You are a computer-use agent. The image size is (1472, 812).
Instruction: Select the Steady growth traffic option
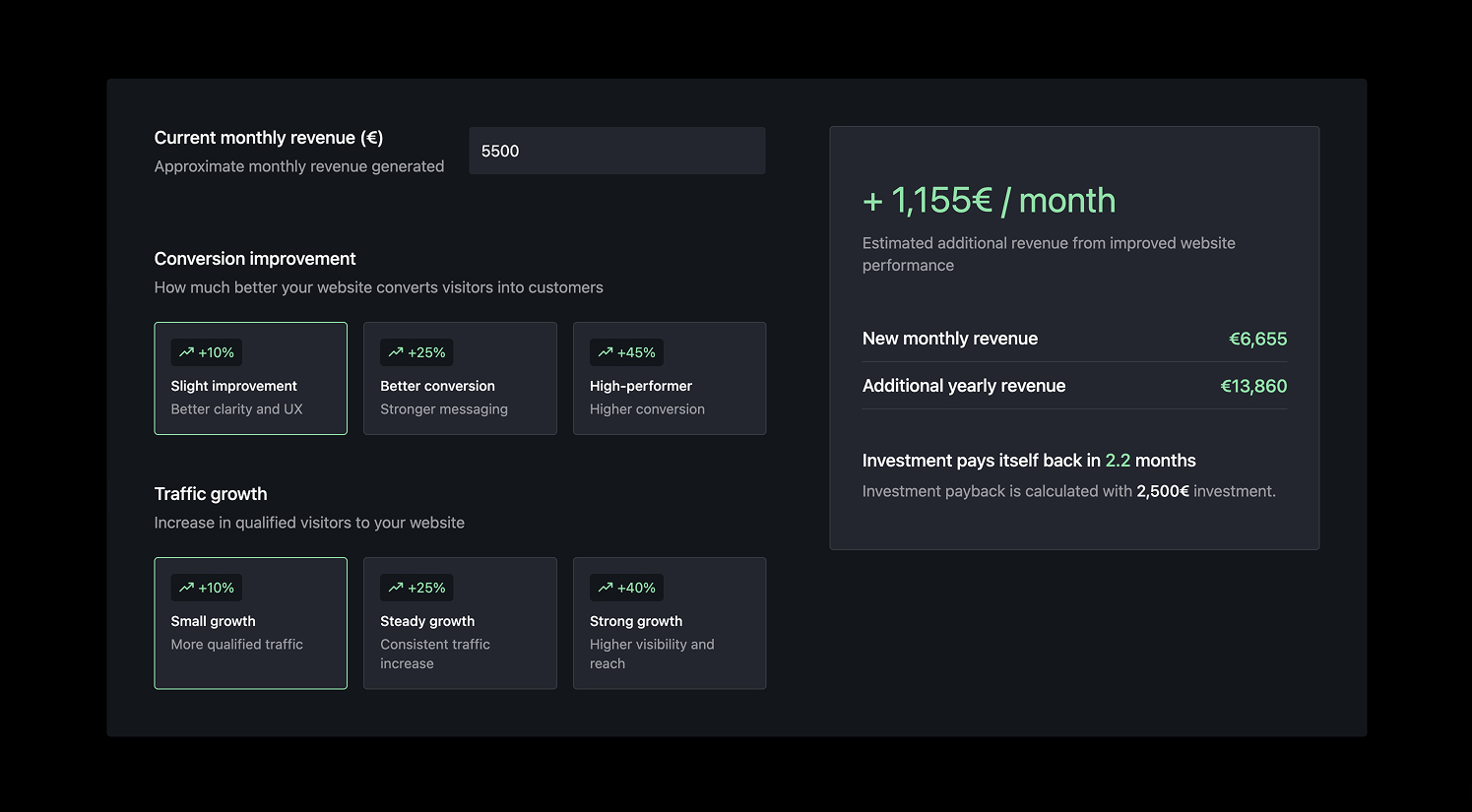(460, 623)
